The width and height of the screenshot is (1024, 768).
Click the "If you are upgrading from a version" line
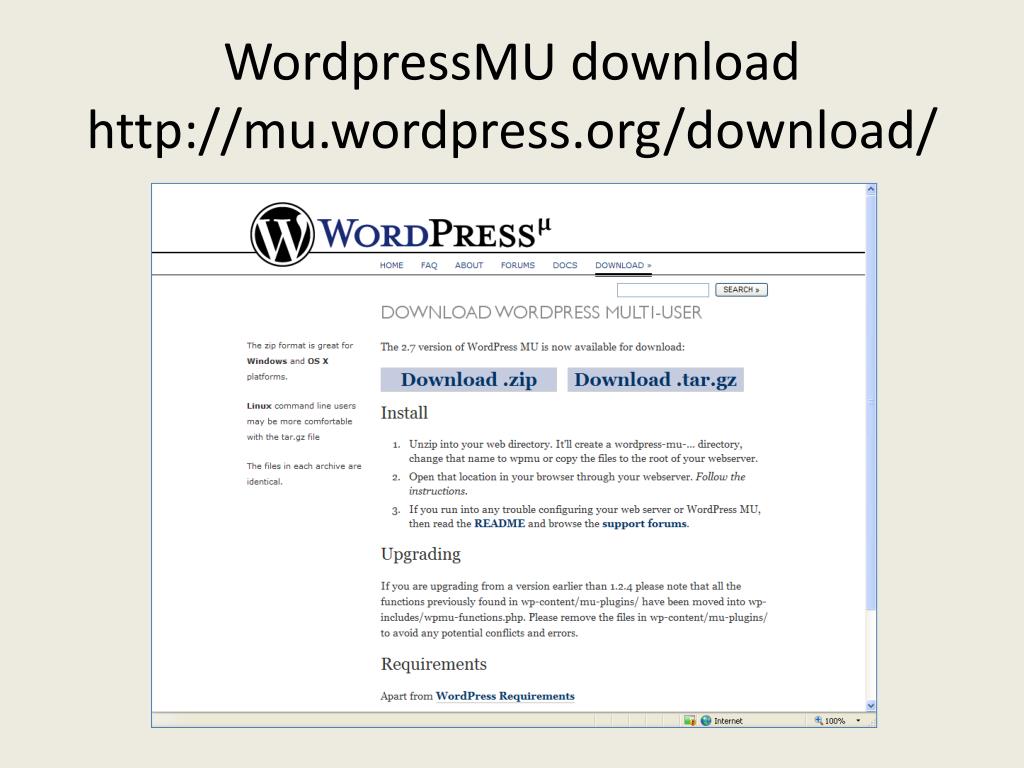tap(561, 586)
